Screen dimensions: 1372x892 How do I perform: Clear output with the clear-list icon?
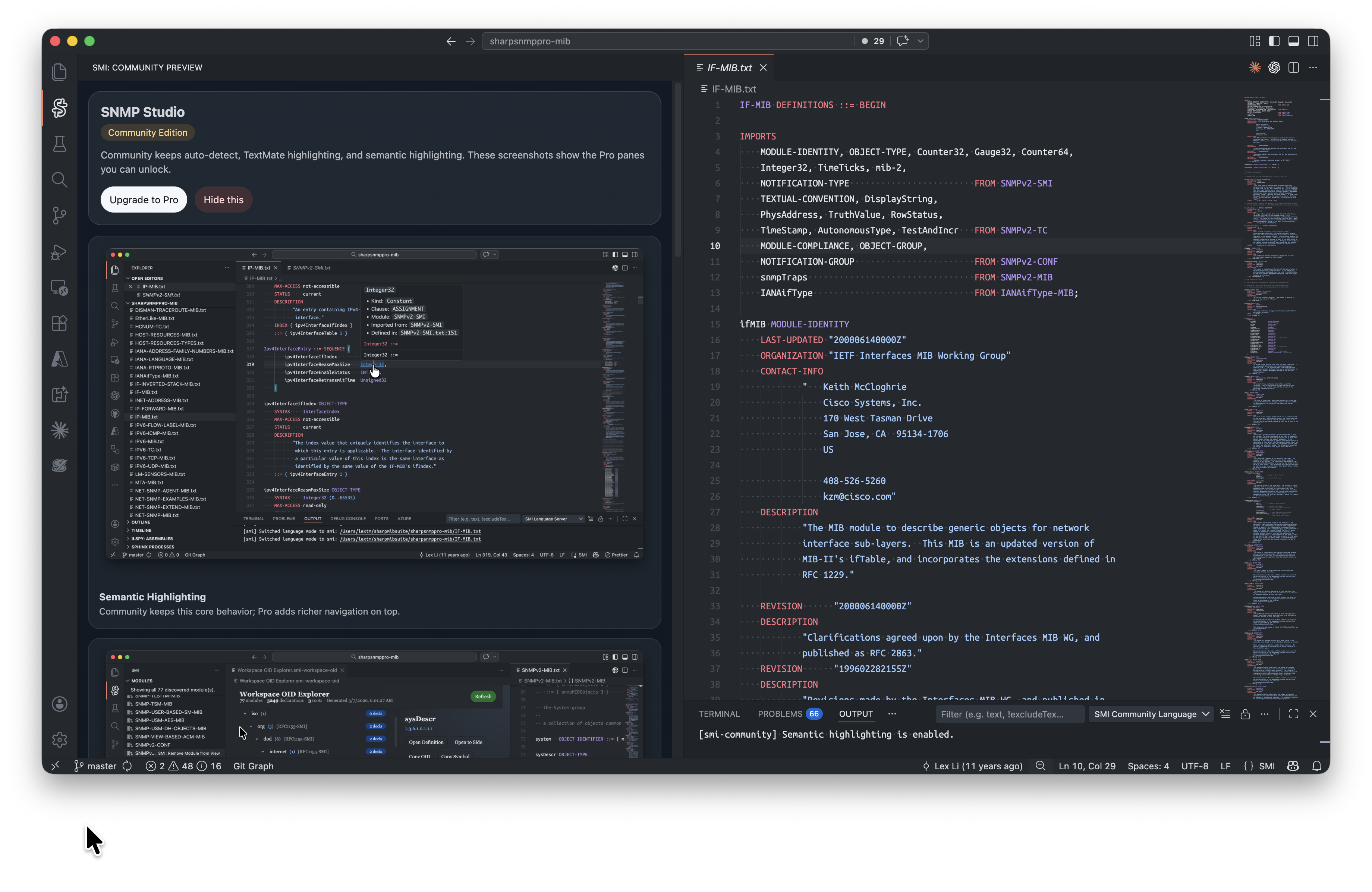(x=1225, y=714)
